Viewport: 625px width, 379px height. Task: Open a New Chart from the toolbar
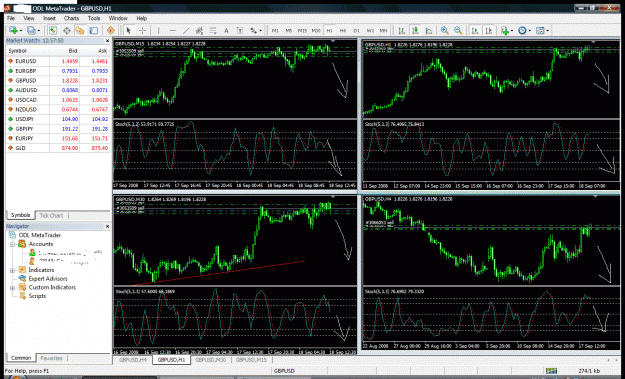pos(13,30)
